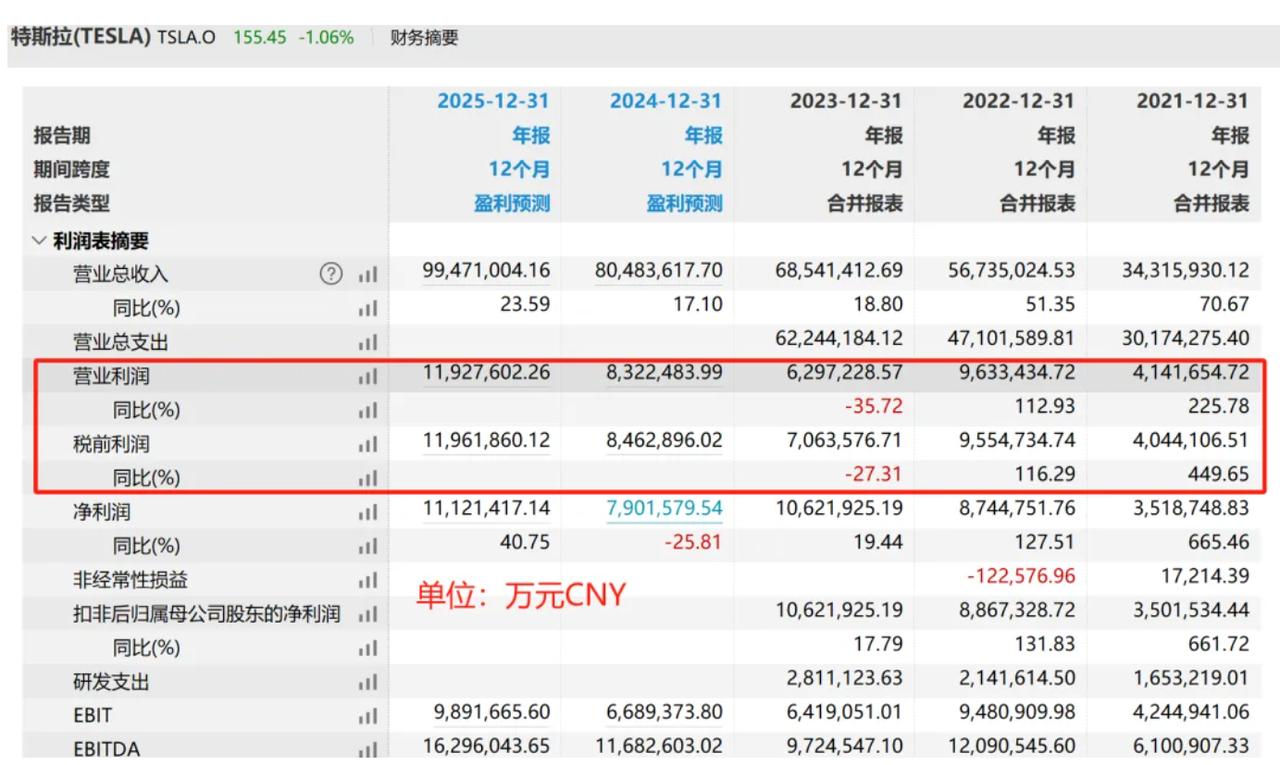
Task: Open chart icon for EBIT row
Action: (368, 716)
